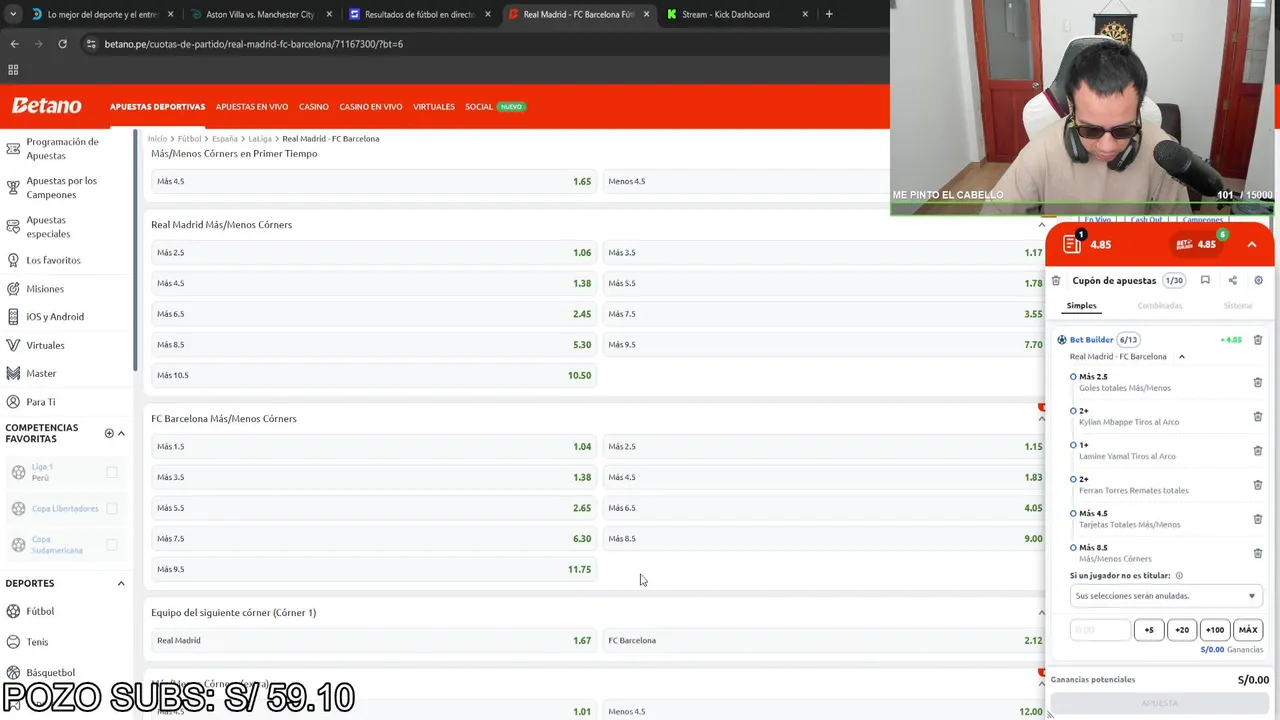Select the Básquetbol sport icon
The height and width of the screenshot is (720, 1280).
pyautogui.click(x=13, y=672)
